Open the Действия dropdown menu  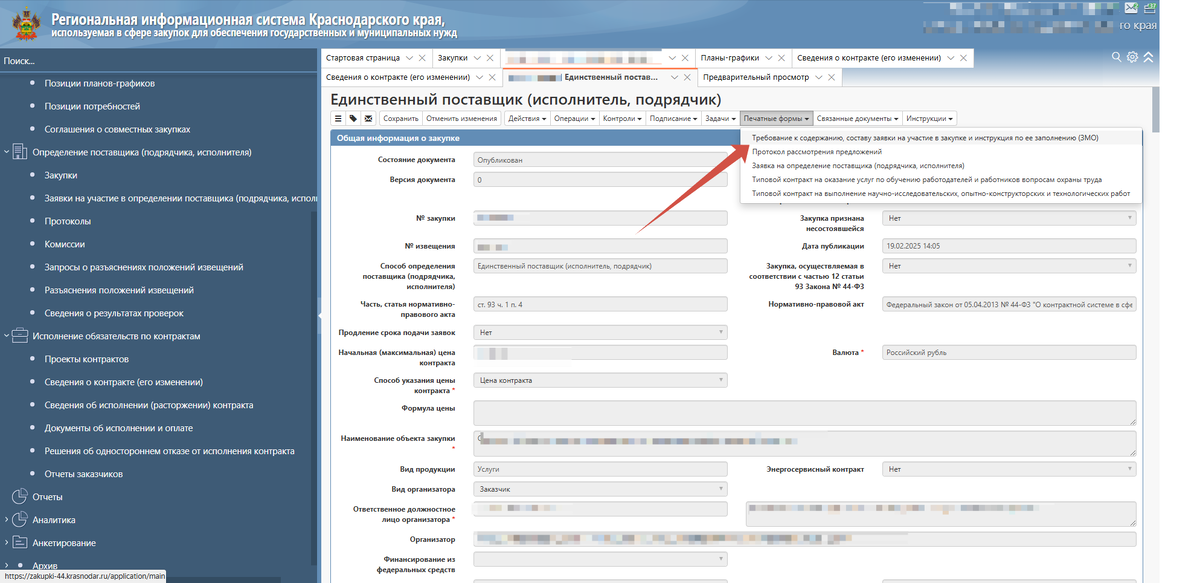[x=526, y=118]
